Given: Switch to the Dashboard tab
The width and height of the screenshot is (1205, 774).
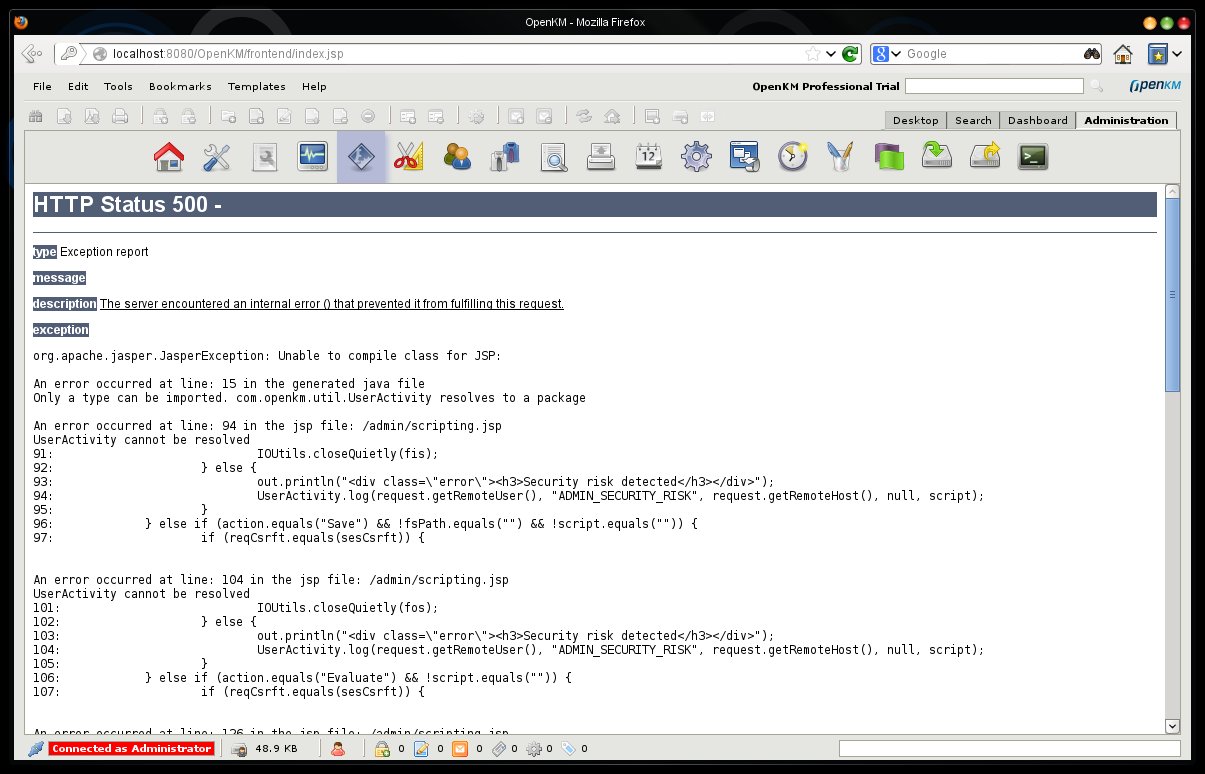Looking at the screenshot, I should [1037, 120].
